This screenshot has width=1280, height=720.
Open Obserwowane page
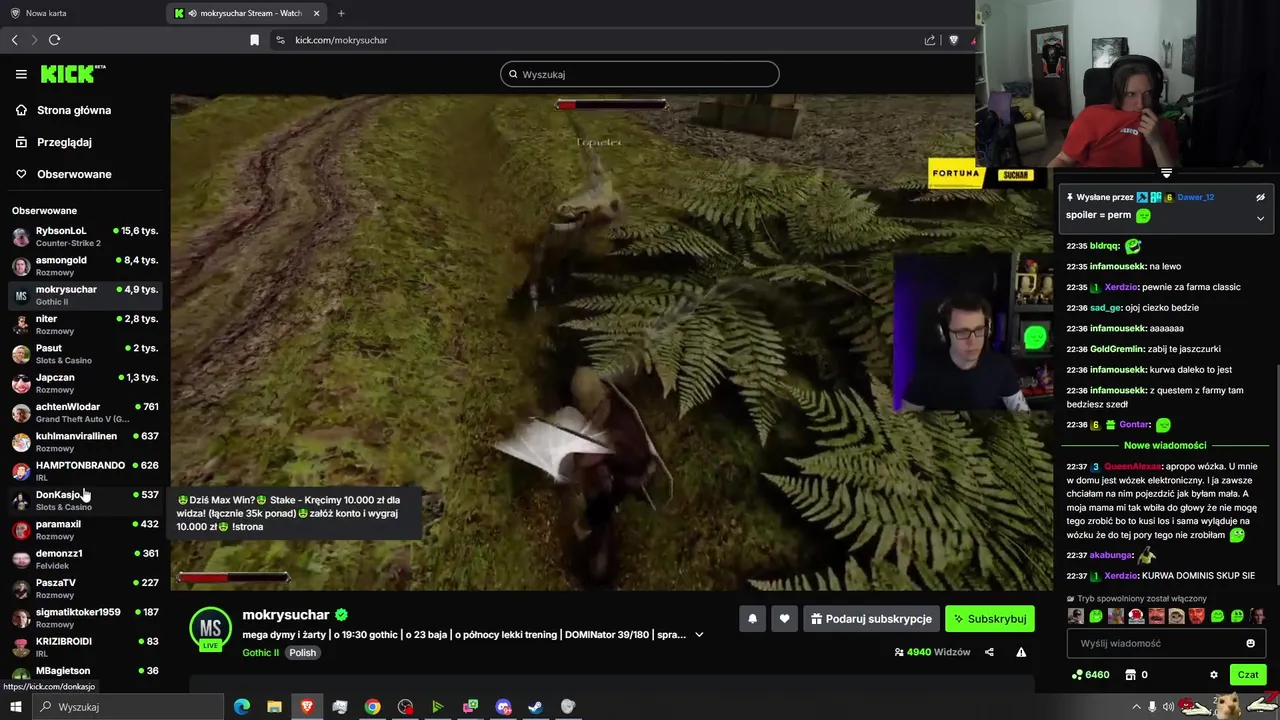74,174
